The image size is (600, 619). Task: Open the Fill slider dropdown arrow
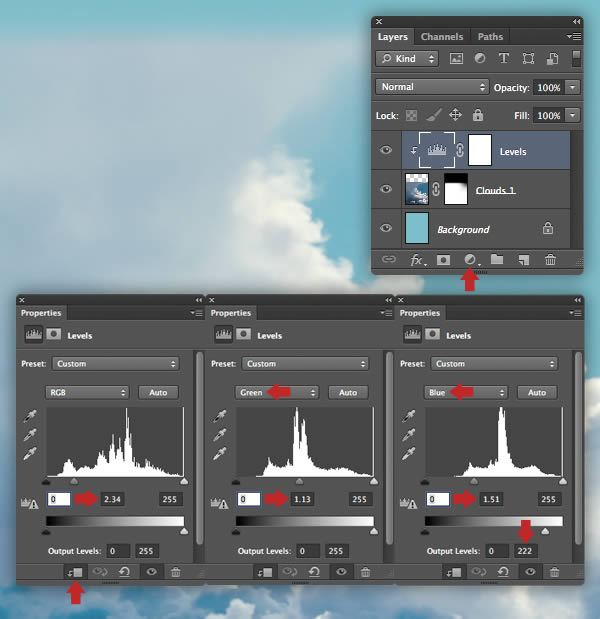[572, 115]
